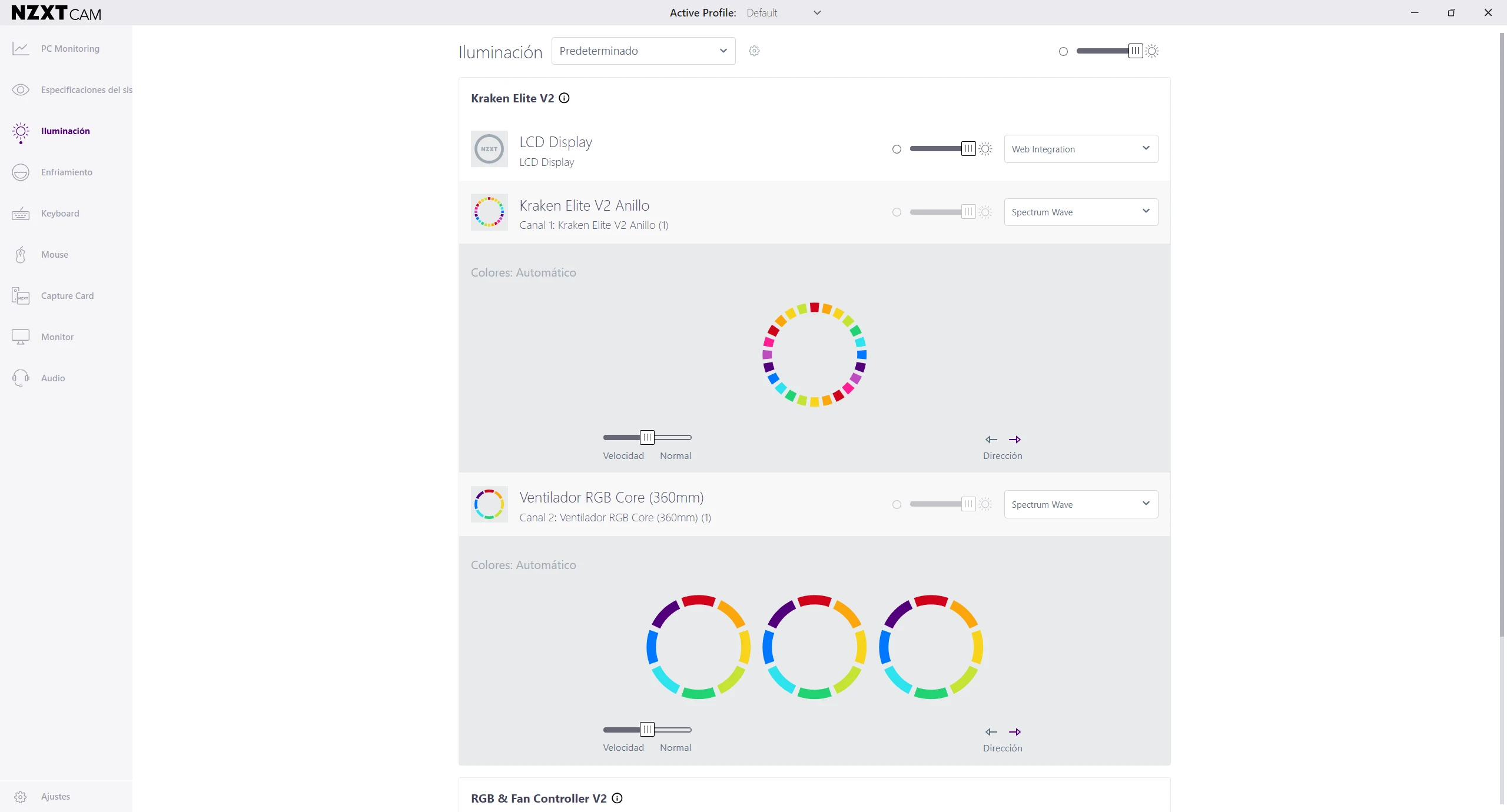Click the LCD Display brightness slider
This screenshot has height=812, width=1507.
943,149
